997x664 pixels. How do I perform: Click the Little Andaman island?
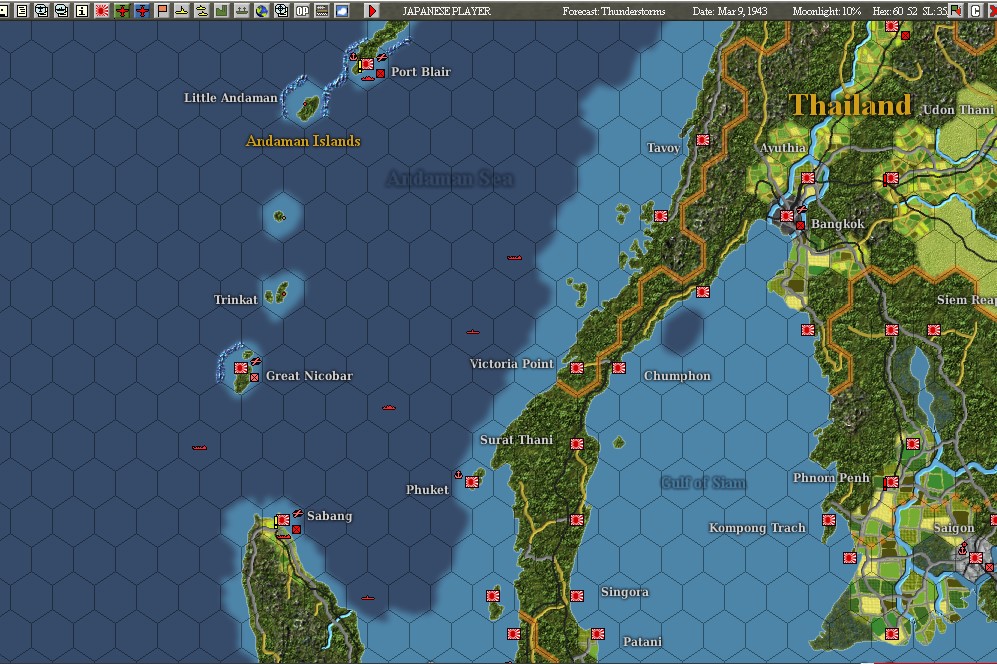pyautogui.click(x=307, y=108)
